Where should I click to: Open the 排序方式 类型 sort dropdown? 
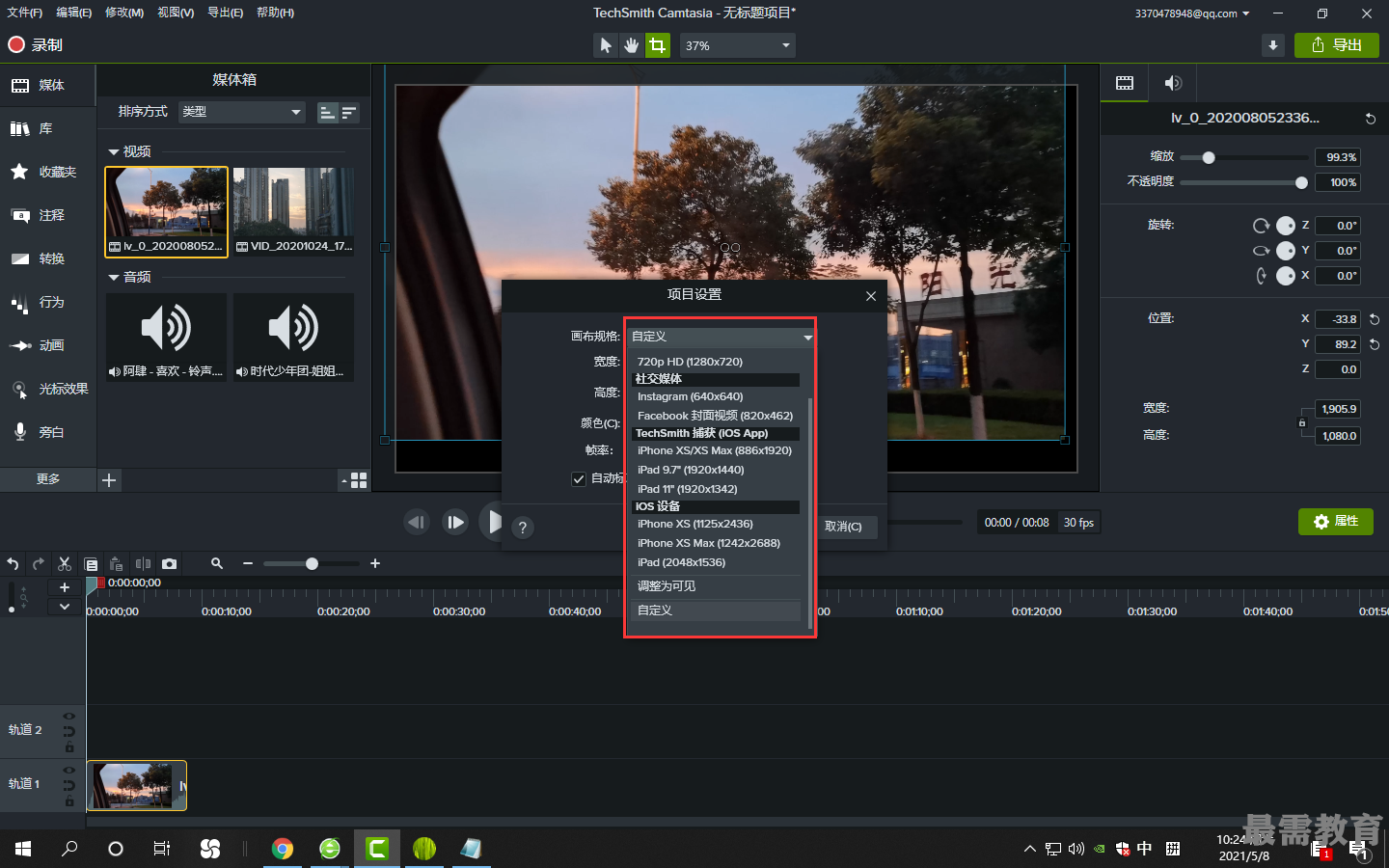tap(241, 112)
